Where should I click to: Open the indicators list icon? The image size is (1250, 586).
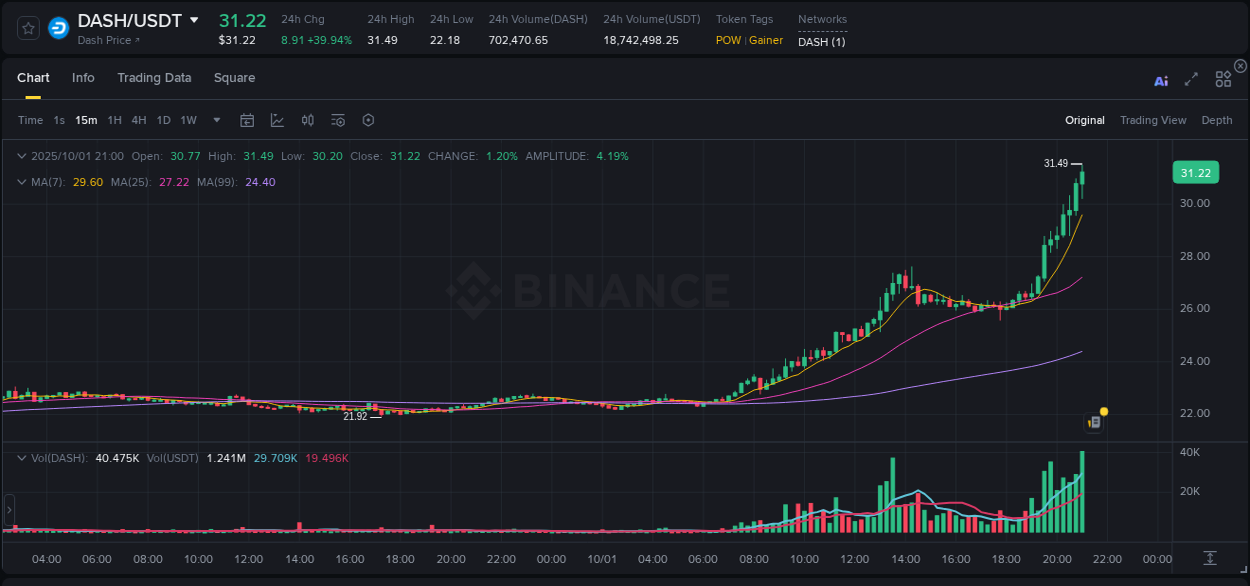[337, 120]
